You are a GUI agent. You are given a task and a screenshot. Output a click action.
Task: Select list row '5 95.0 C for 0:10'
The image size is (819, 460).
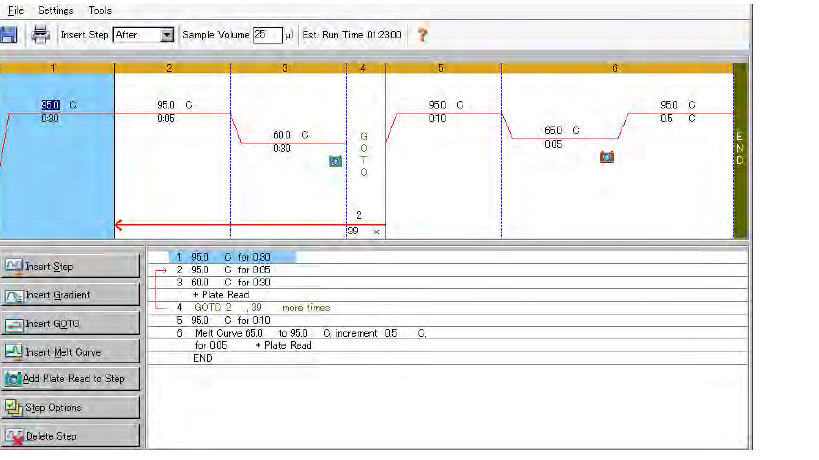[x=448, y=321]
